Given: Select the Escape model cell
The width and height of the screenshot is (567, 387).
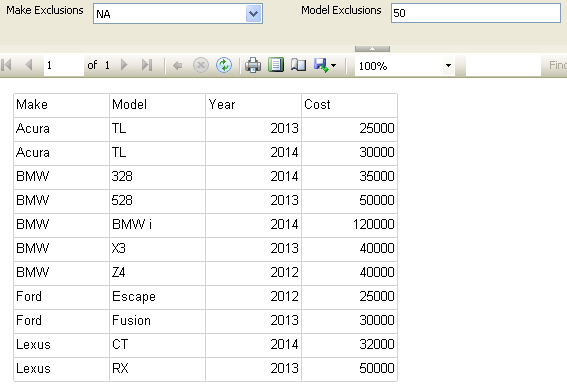Looking at the screenshot, I should 157,297.
